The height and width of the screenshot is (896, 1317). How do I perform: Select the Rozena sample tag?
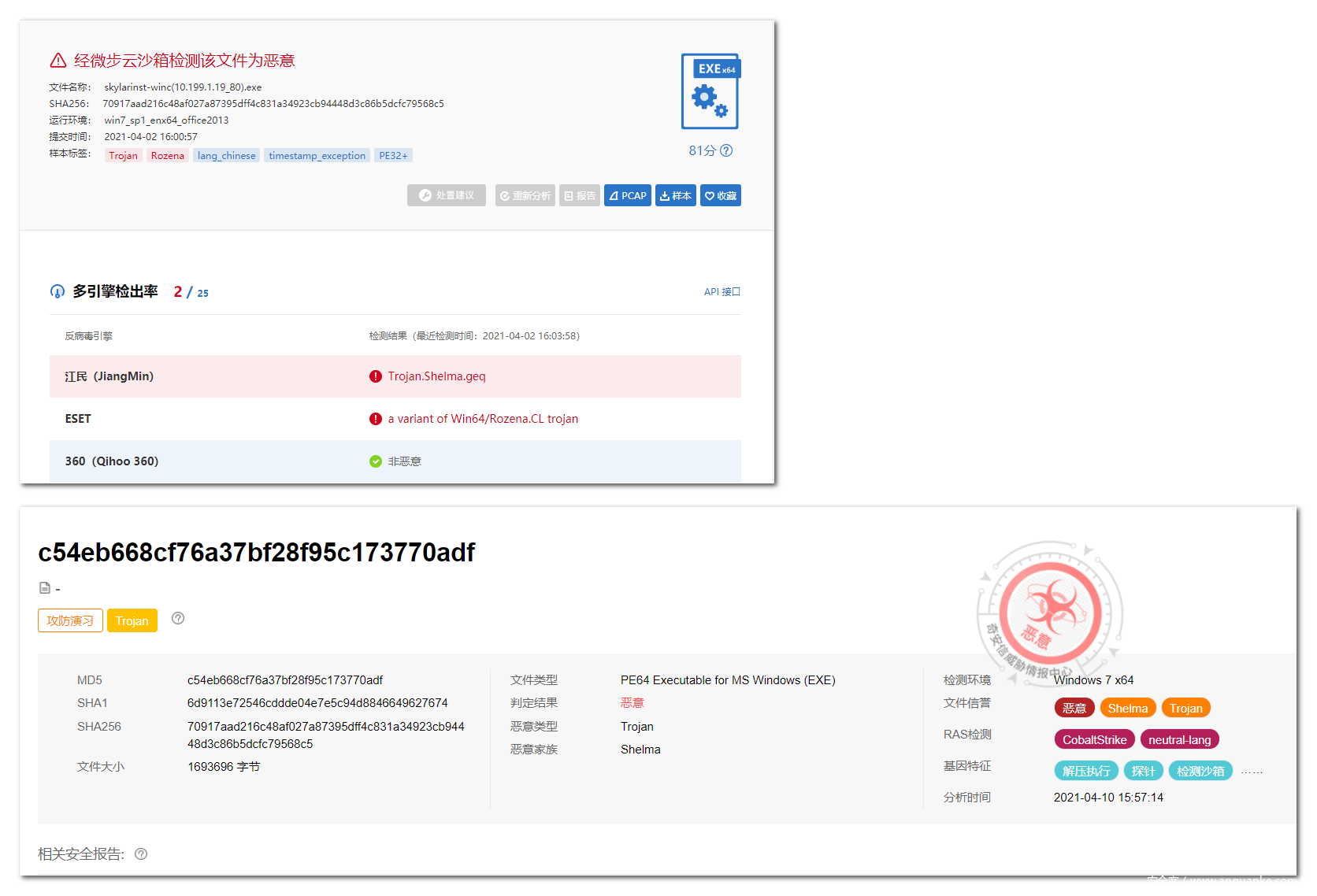pyautogui.click(x=167, y=156)
